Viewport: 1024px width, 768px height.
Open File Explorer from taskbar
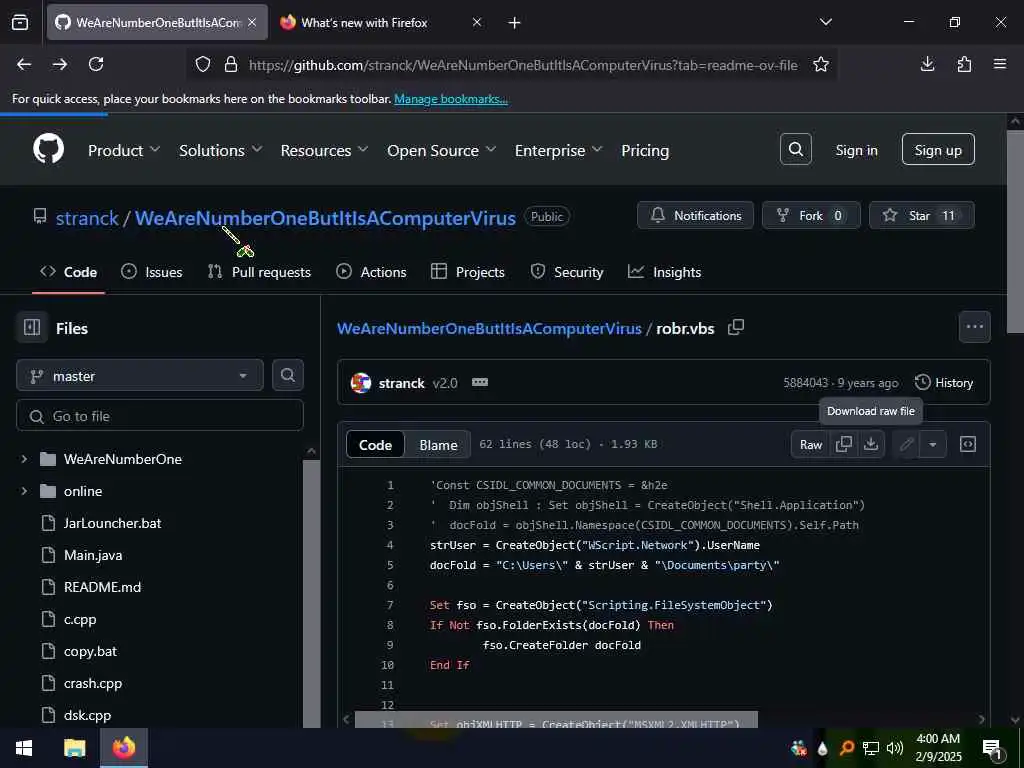74,748
